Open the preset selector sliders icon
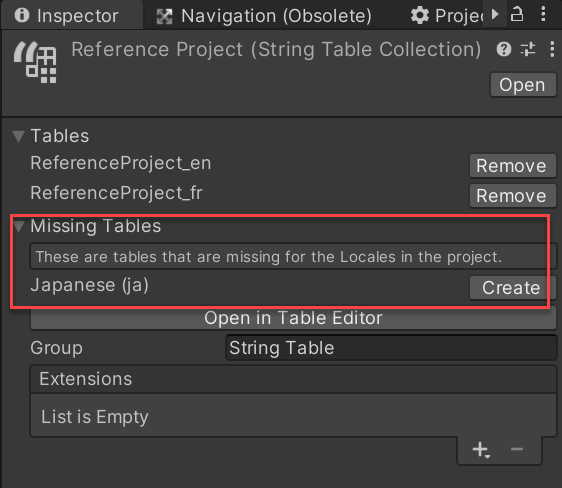The height and width of the screenshot is (488, 562). [x=528, y=49]
